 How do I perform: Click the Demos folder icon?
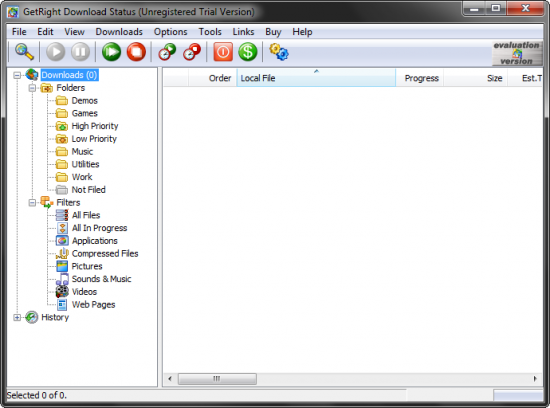[x=62, y=101]
